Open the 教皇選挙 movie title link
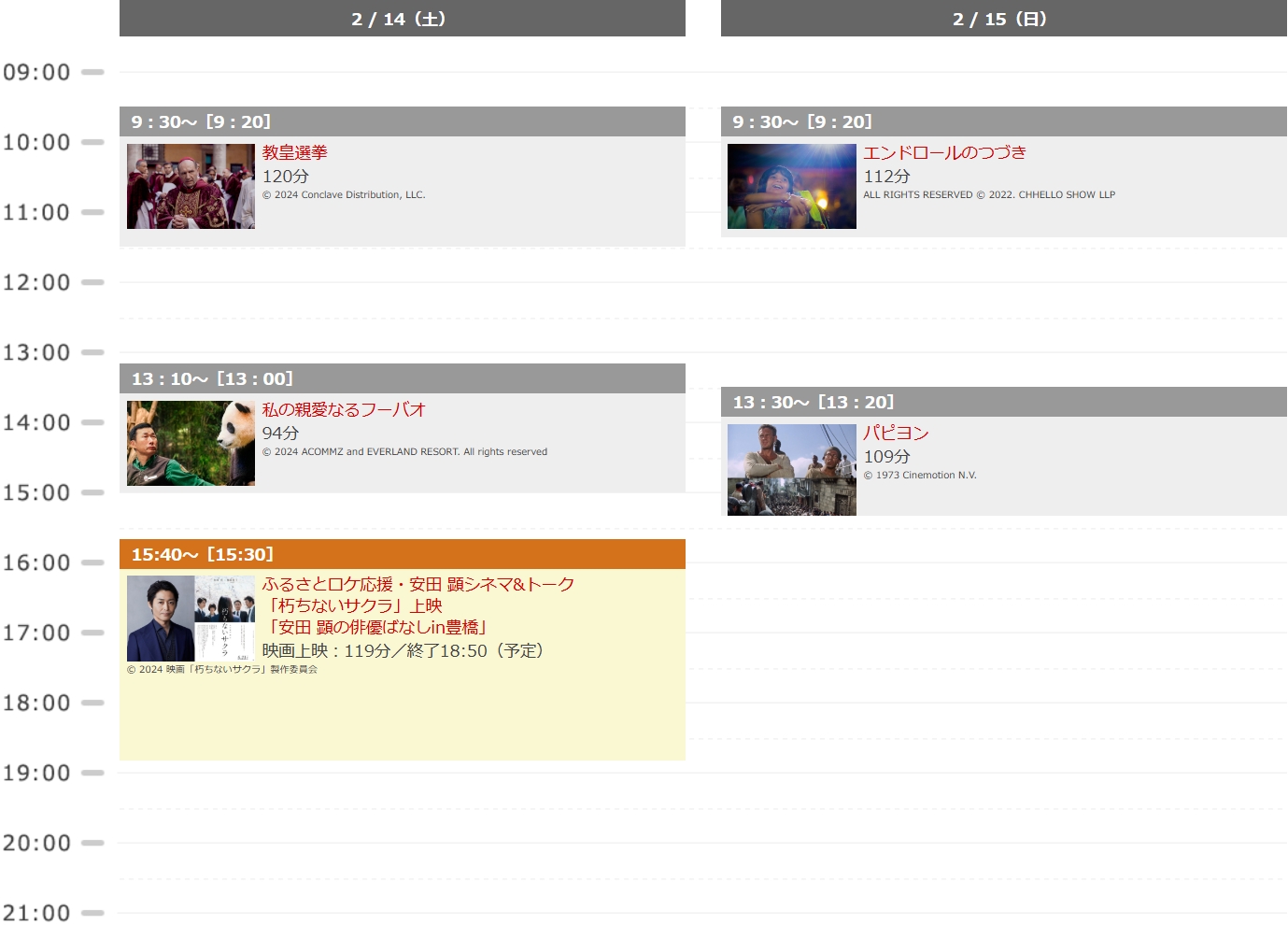 click(294, 152)
